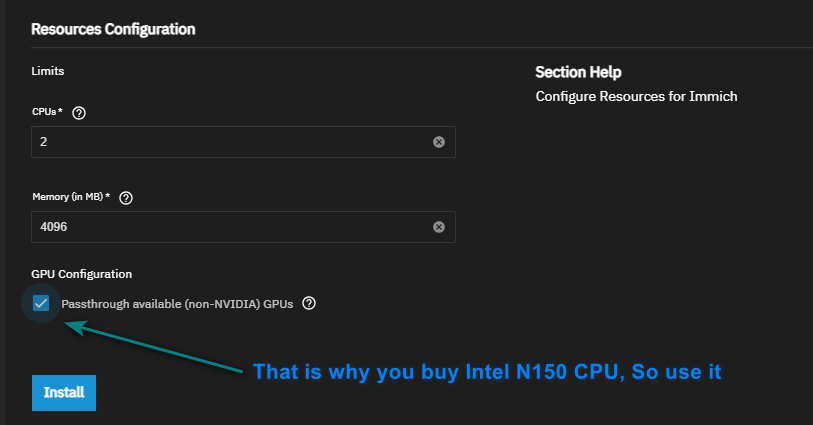This screenshot has width=813, height=425.
Task: Click the Section Help heading
Action: (x=578, y=73)
